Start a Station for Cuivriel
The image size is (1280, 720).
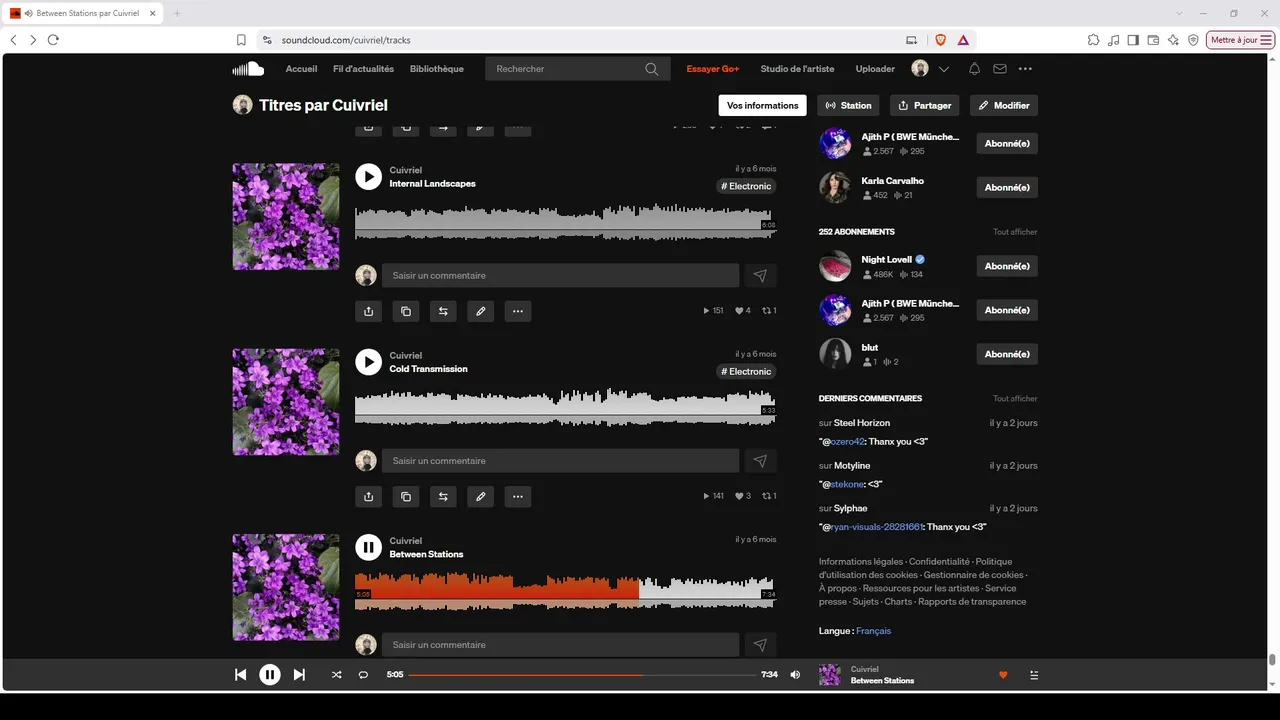pos(849,105)
